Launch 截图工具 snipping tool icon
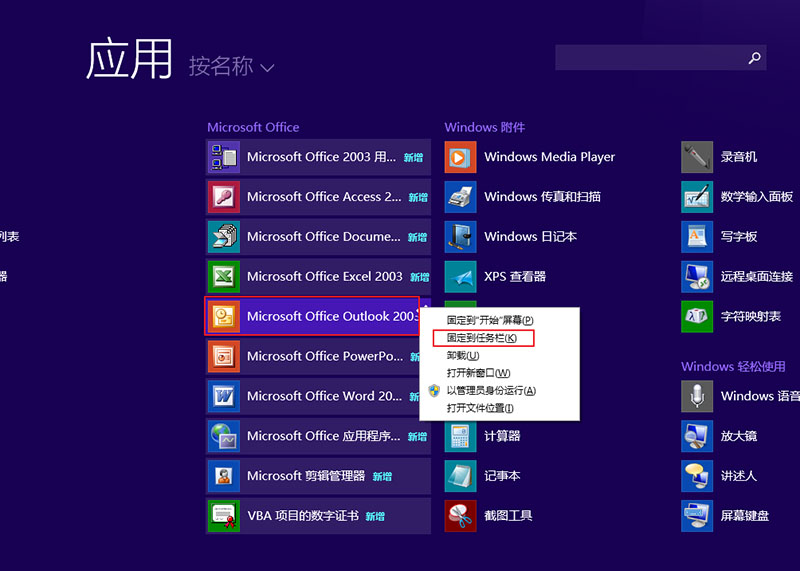Screen dimensions: 800x571 (x=460, y=515)
